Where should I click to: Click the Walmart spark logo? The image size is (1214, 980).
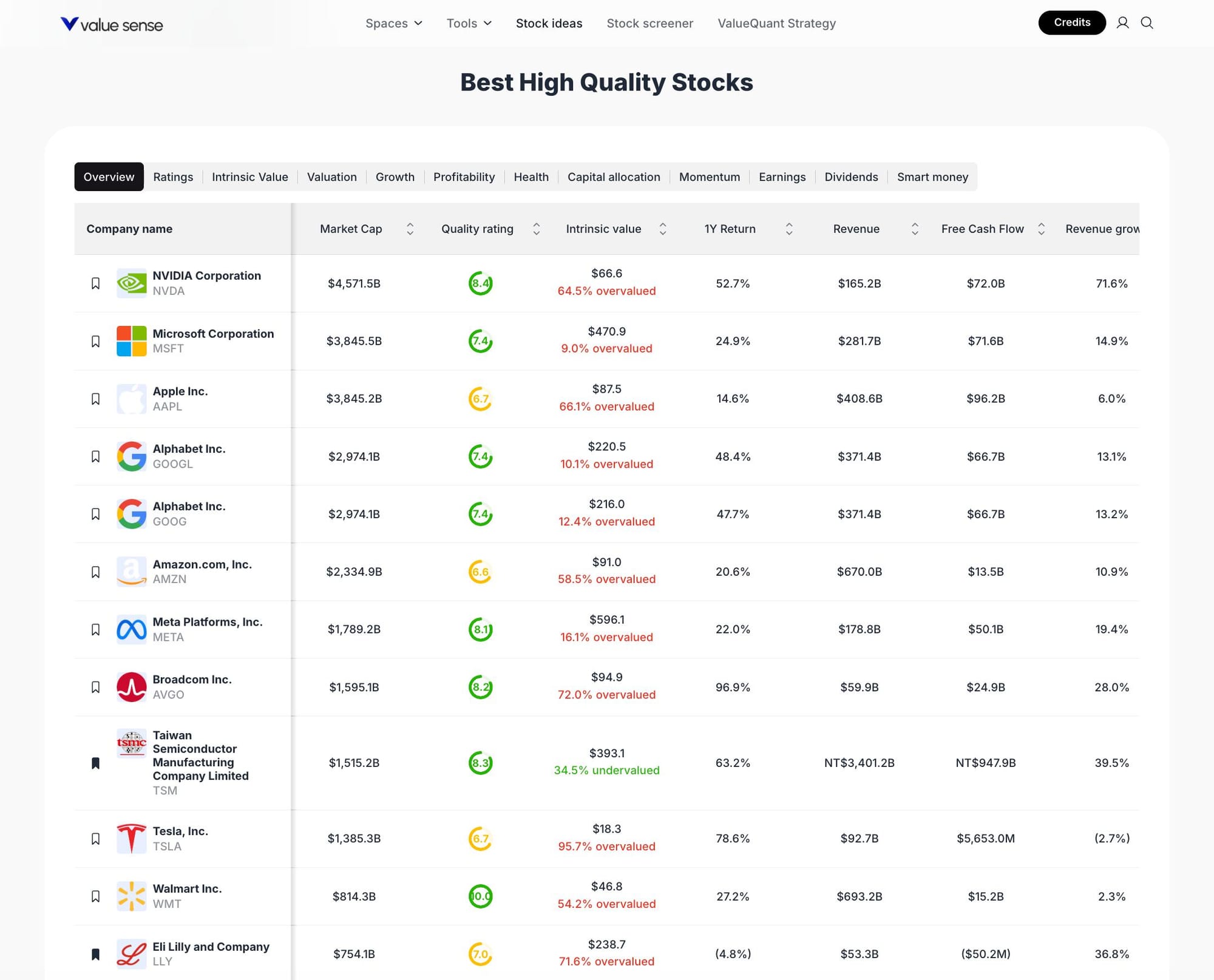[x=131, y=896]
